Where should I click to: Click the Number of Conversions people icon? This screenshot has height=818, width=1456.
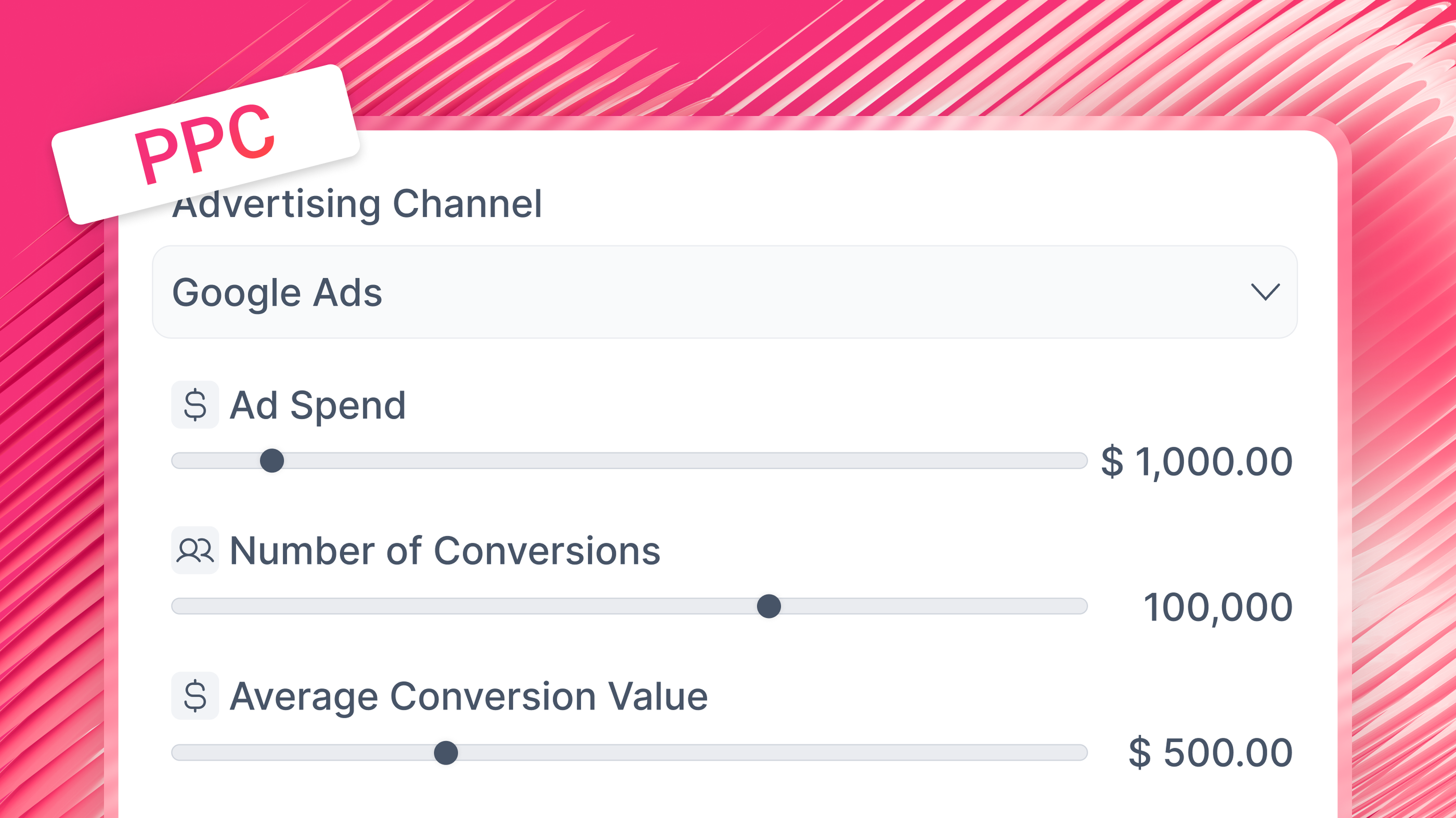click(195, 550)
